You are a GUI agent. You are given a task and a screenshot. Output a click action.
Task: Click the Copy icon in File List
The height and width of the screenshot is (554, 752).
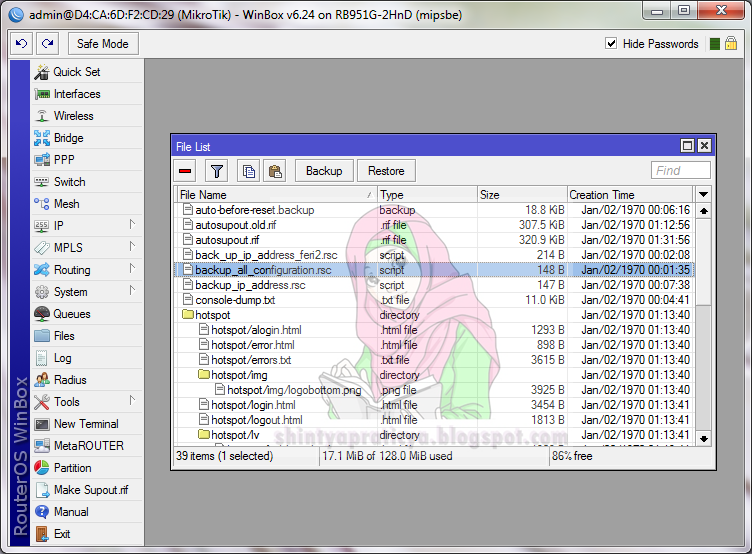click(x=248, y=171)
